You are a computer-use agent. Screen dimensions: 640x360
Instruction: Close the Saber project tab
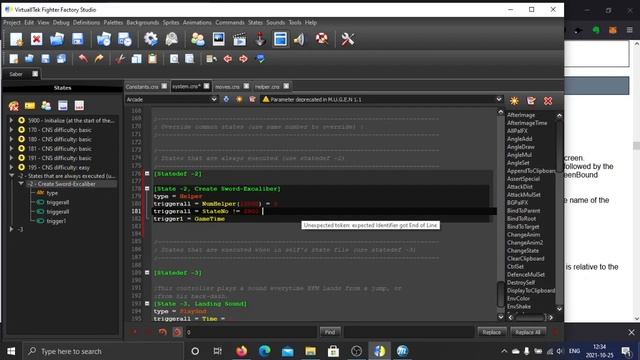click(35, 74)
